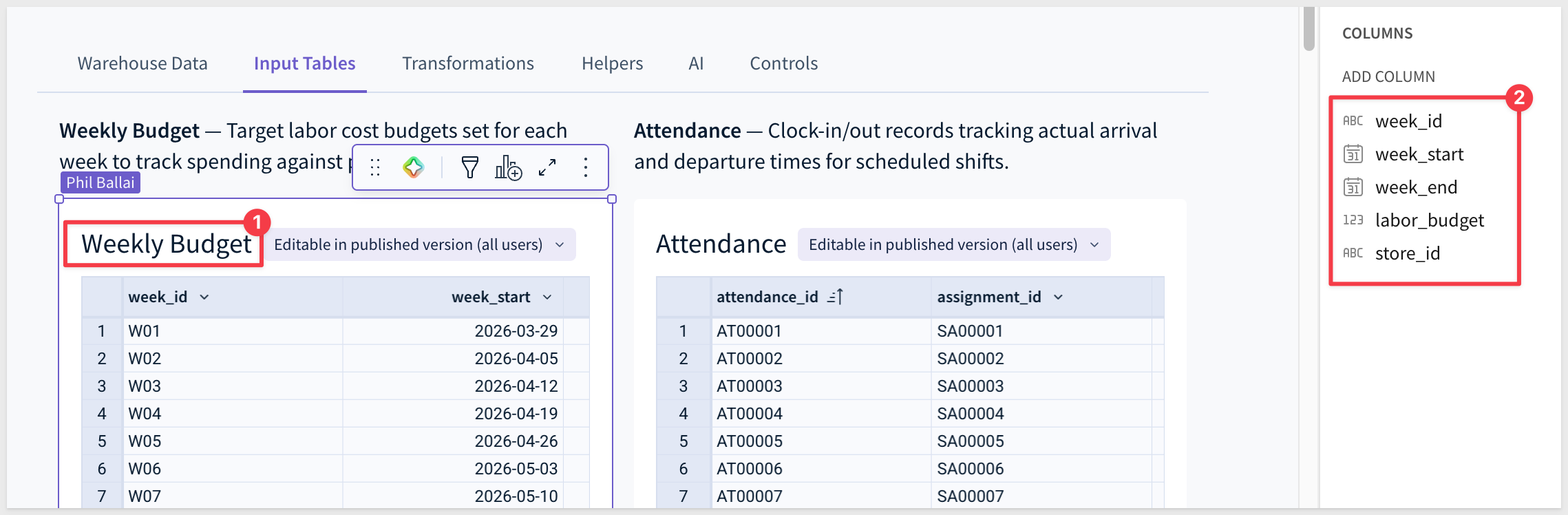Open week_start column header menu
The width and height of the screenshot is (1568, 515).
(x=547, y=297)
